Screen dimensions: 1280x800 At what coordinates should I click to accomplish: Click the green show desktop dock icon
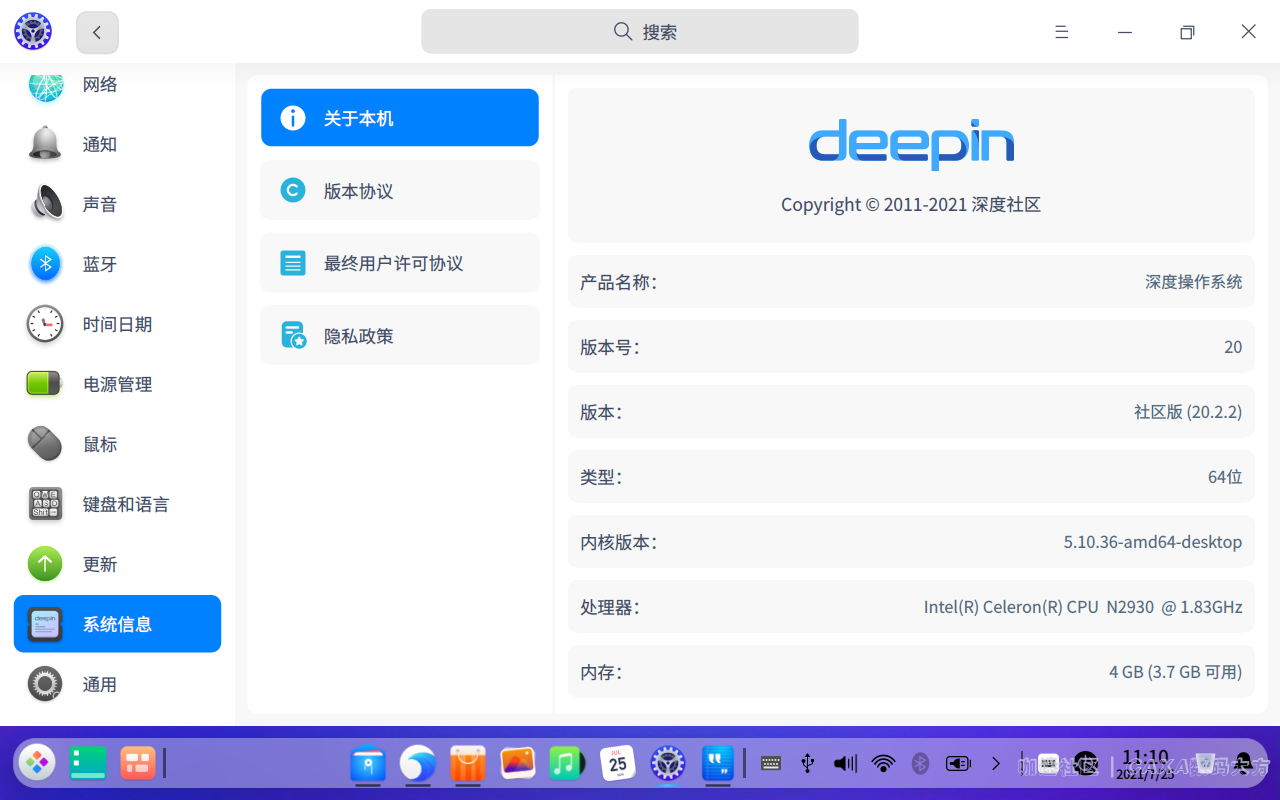(88, 763)
